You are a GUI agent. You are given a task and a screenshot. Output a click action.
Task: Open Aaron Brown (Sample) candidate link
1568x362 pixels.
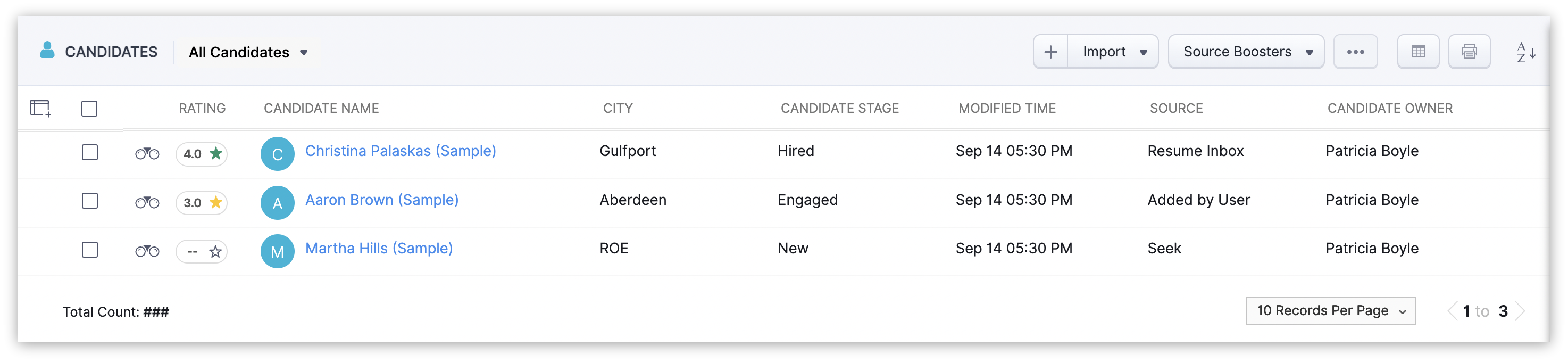(382, 200)
